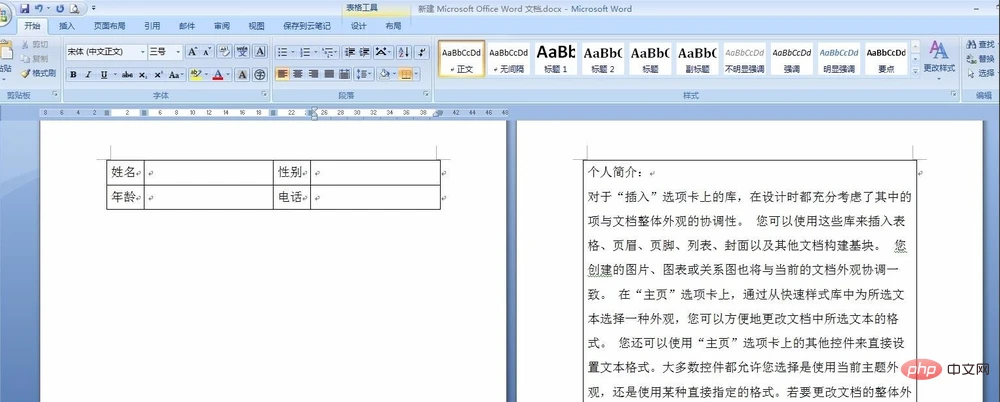Click the Shading paint bucket icon
Screen dimensions: 1000x402
tap(384, 75)
